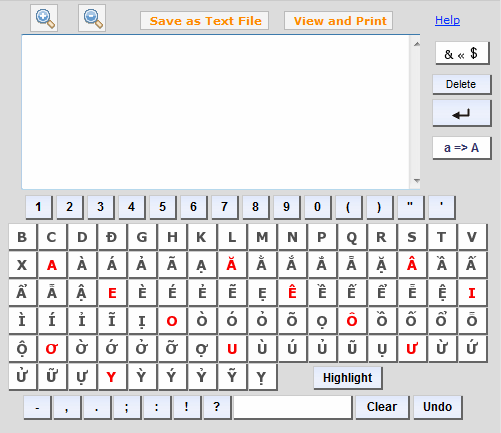501x433 pixels.
Task: Click inside the main text area
Action: (x=216, y=112)
